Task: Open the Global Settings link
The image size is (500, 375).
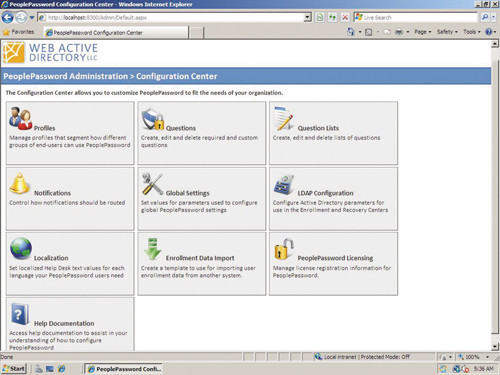Action: pos(188,193)
